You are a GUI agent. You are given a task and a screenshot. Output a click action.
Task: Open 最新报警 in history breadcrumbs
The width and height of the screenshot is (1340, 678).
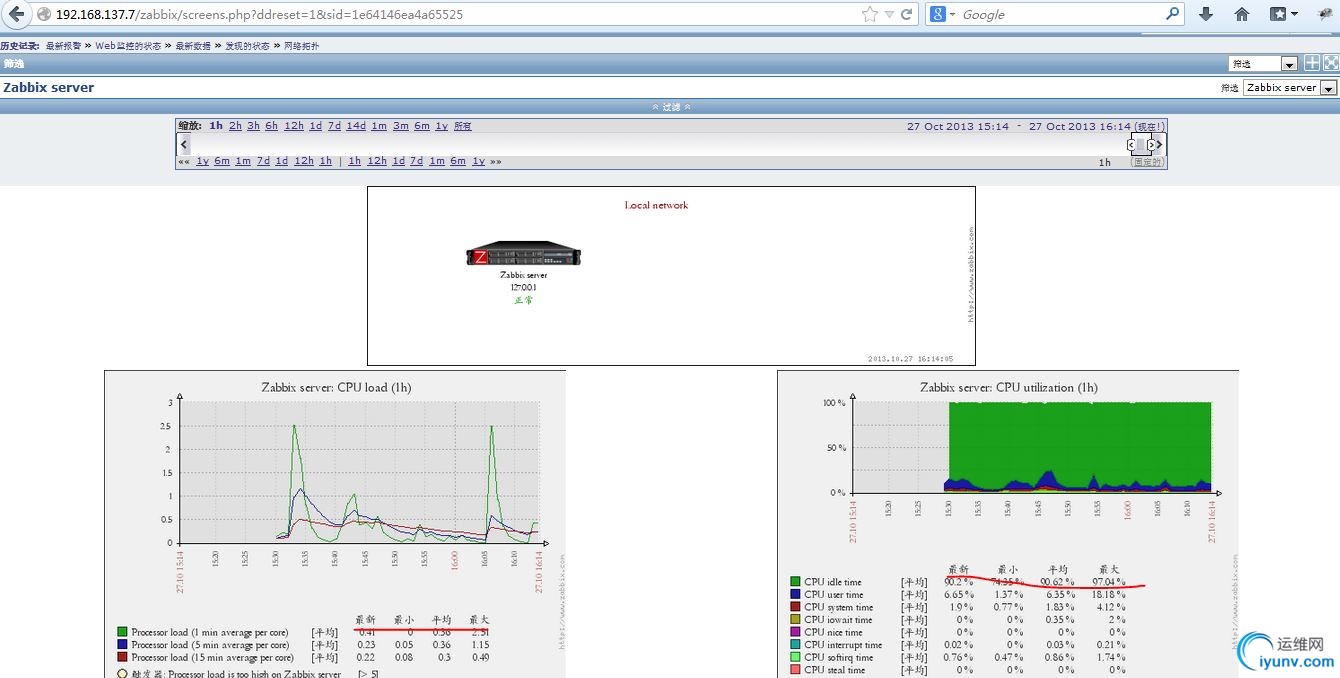(x=64, y=46)
